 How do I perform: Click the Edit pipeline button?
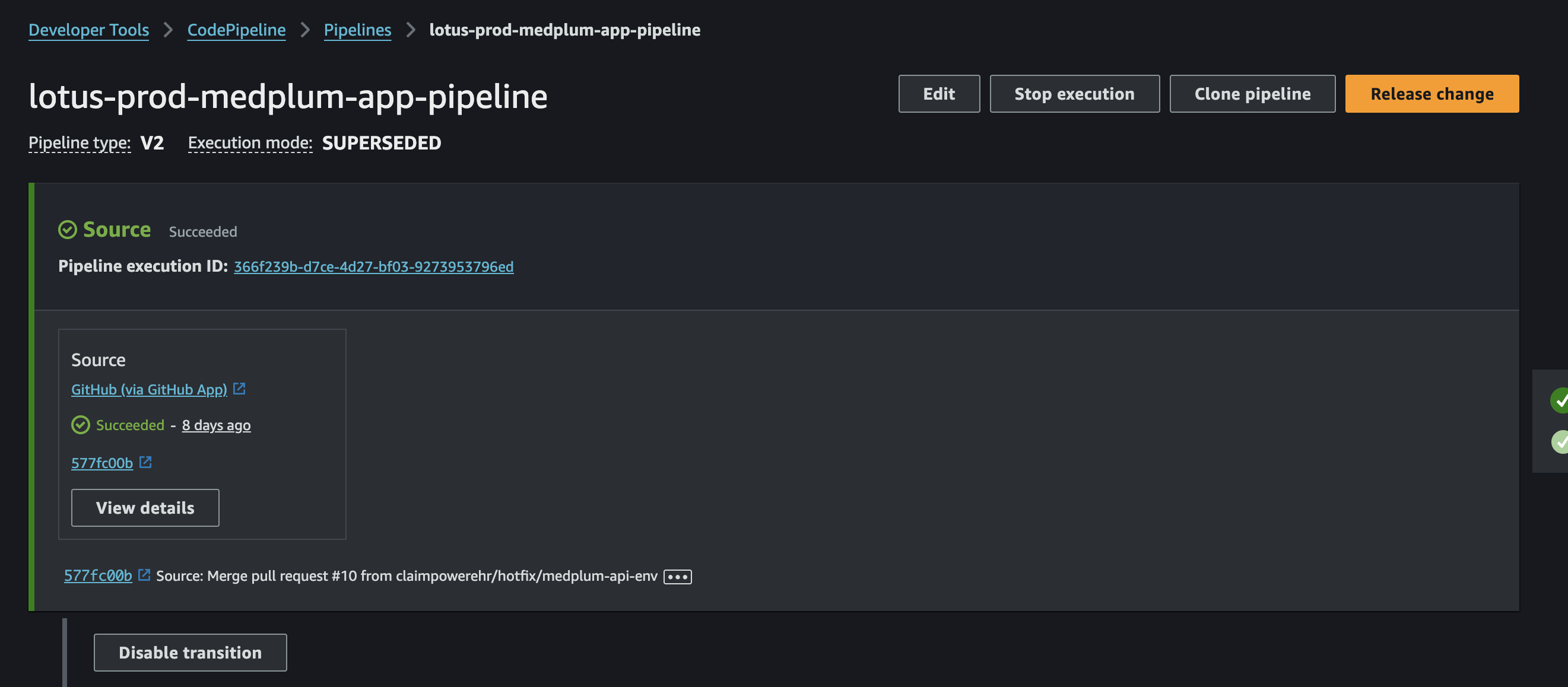coord(939,94)
